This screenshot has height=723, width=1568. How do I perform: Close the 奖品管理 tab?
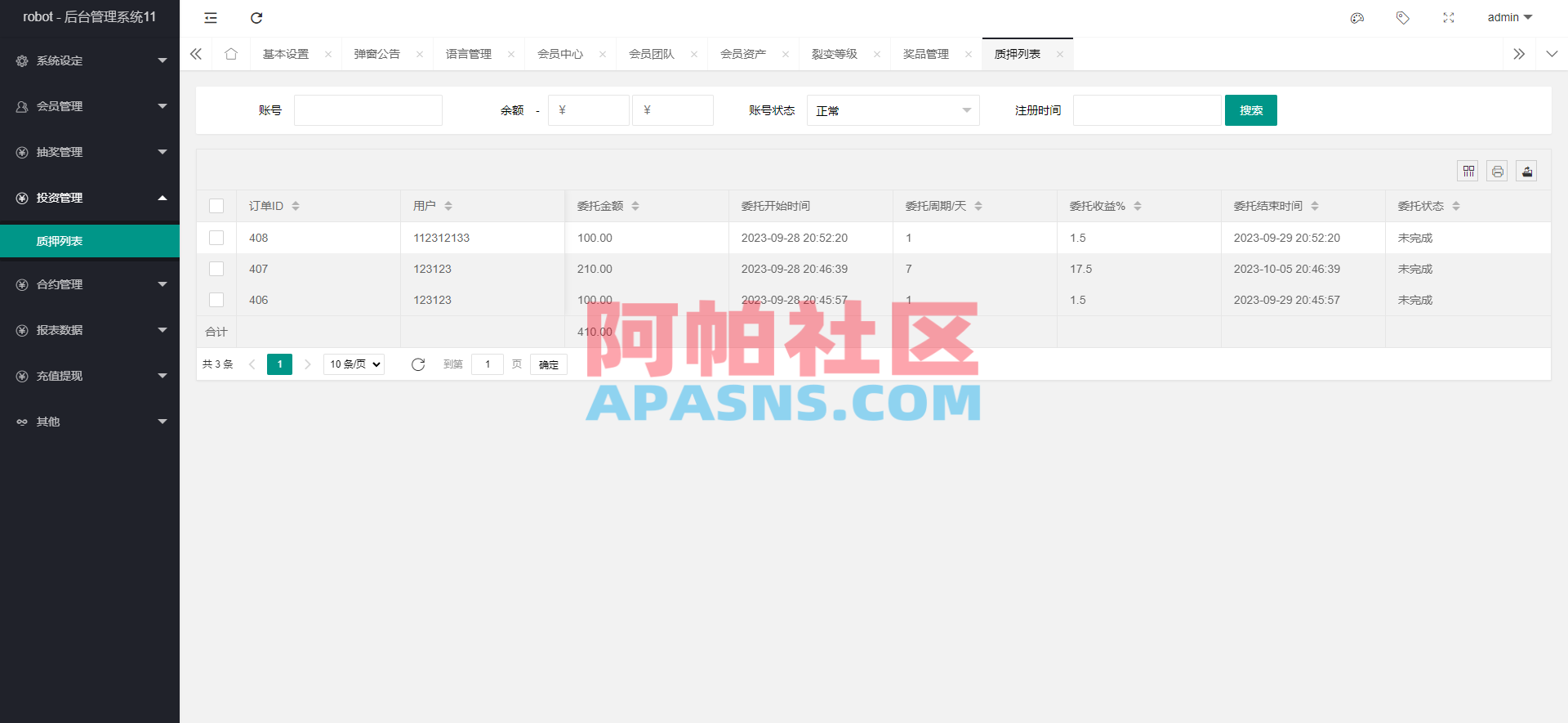coord(969,55)
